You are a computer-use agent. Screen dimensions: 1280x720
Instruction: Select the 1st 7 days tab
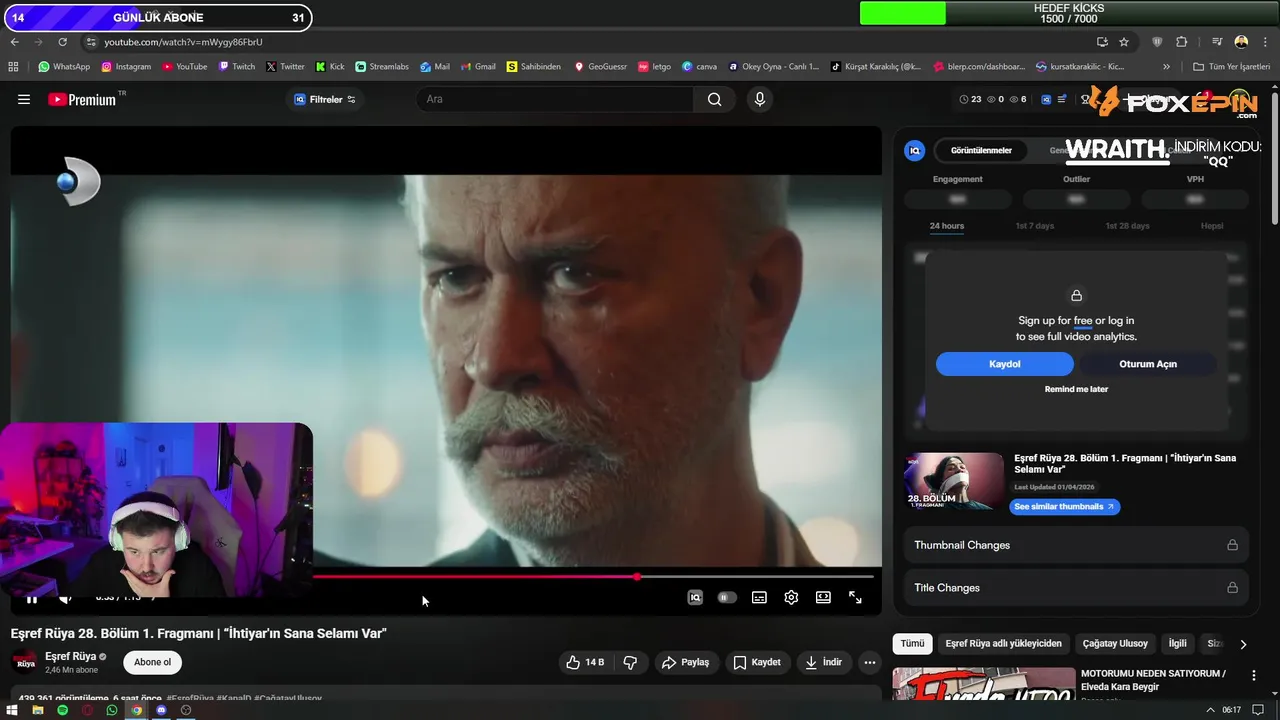click(1035, 226)
